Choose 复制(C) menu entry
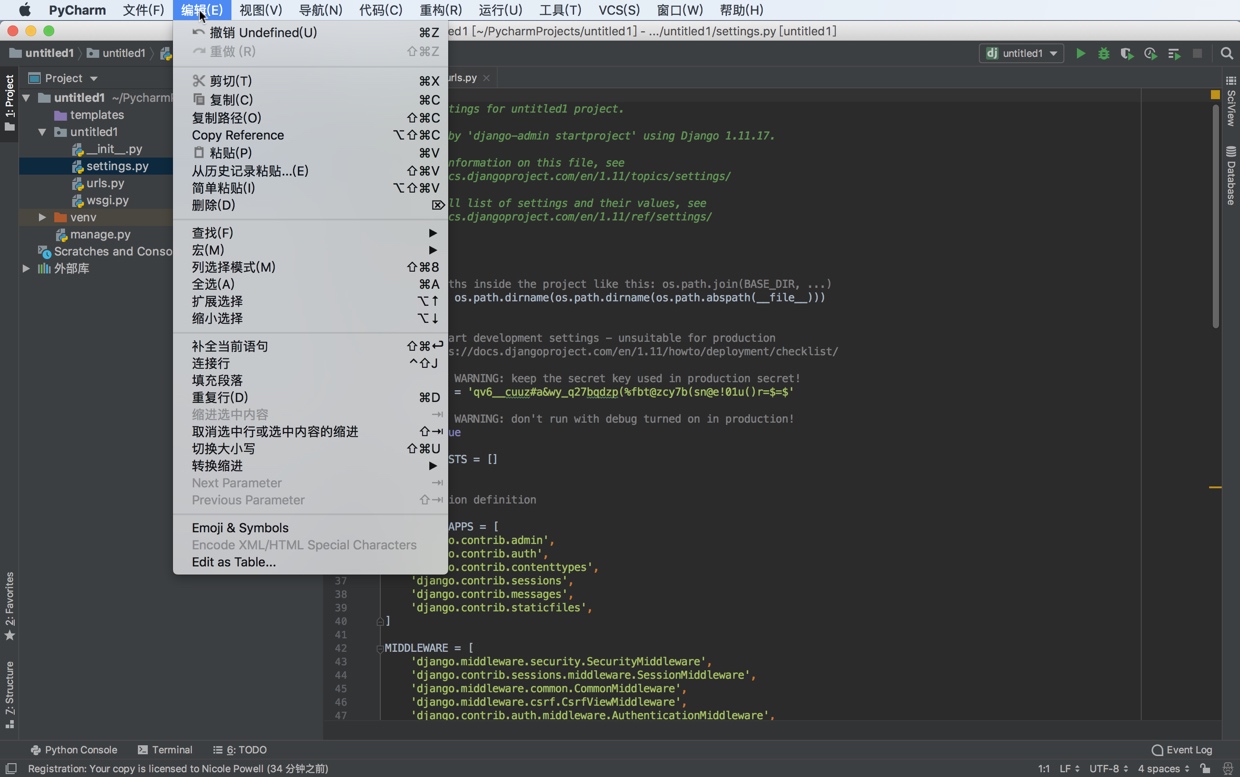Image resolution: width=1240 pixels, height=777 pixels. click(311, 100)
